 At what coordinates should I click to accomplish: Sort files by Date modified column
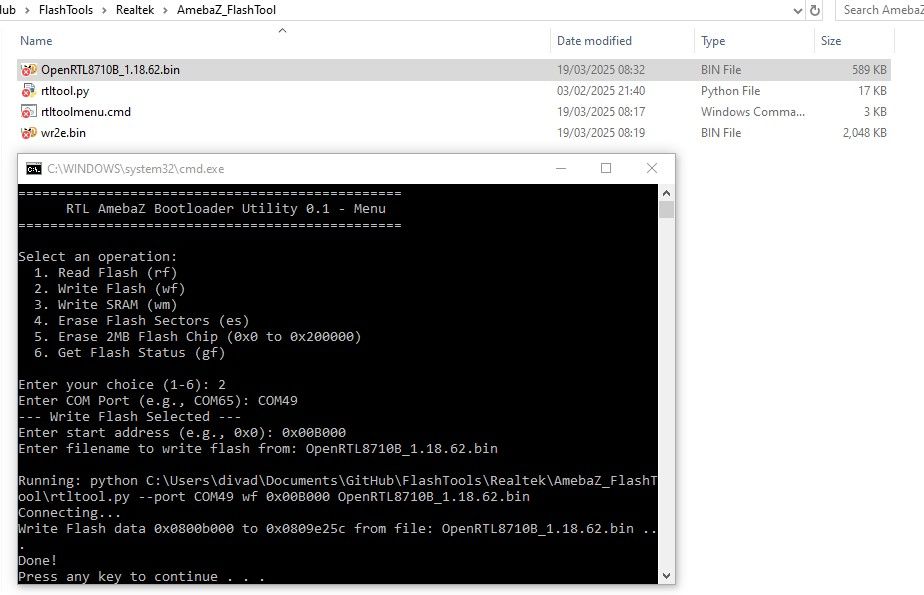coord(594,41)
